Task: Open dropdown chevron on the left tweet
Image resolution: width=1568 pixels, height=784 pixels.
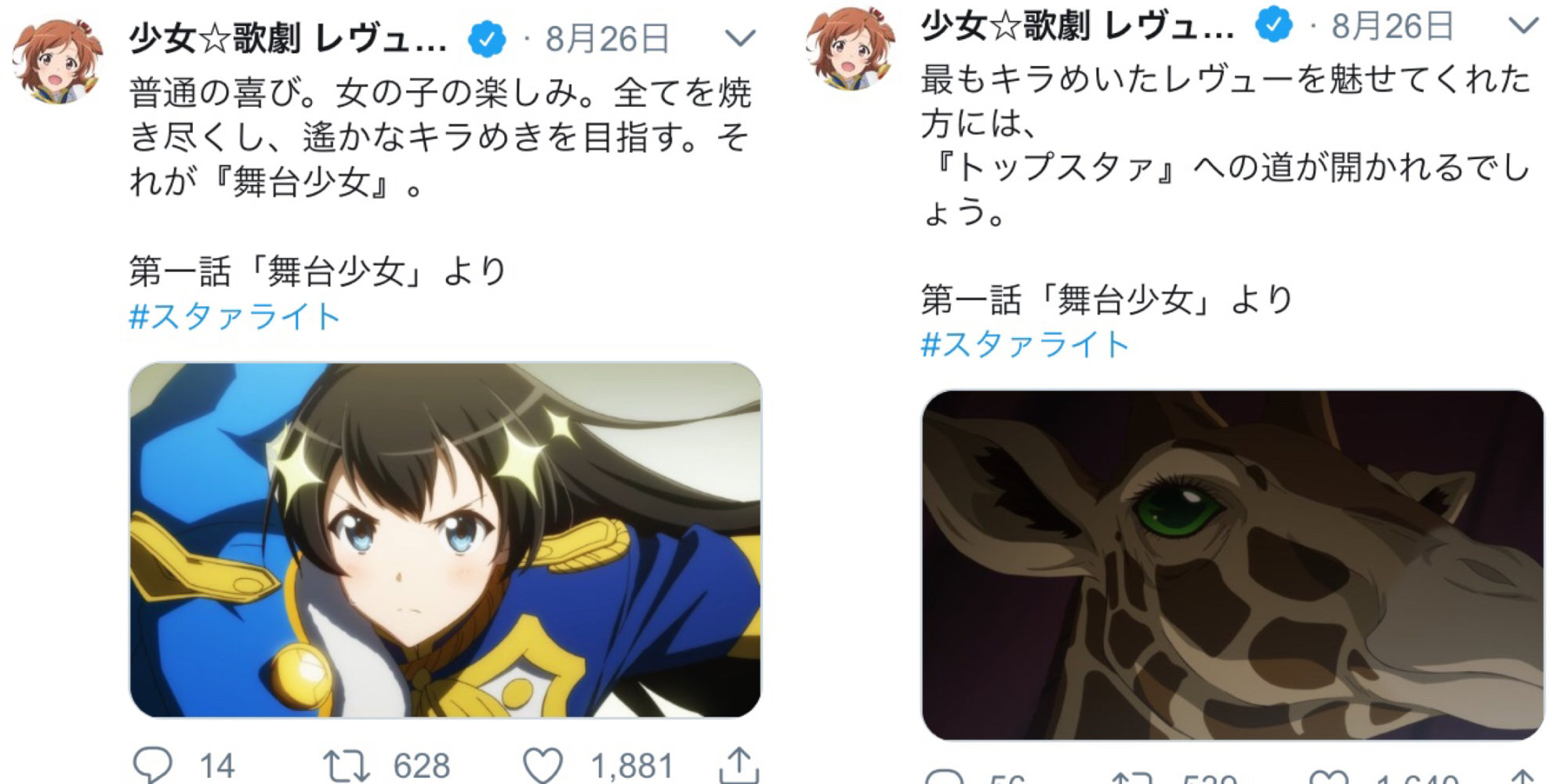Action: coord(740,38)
